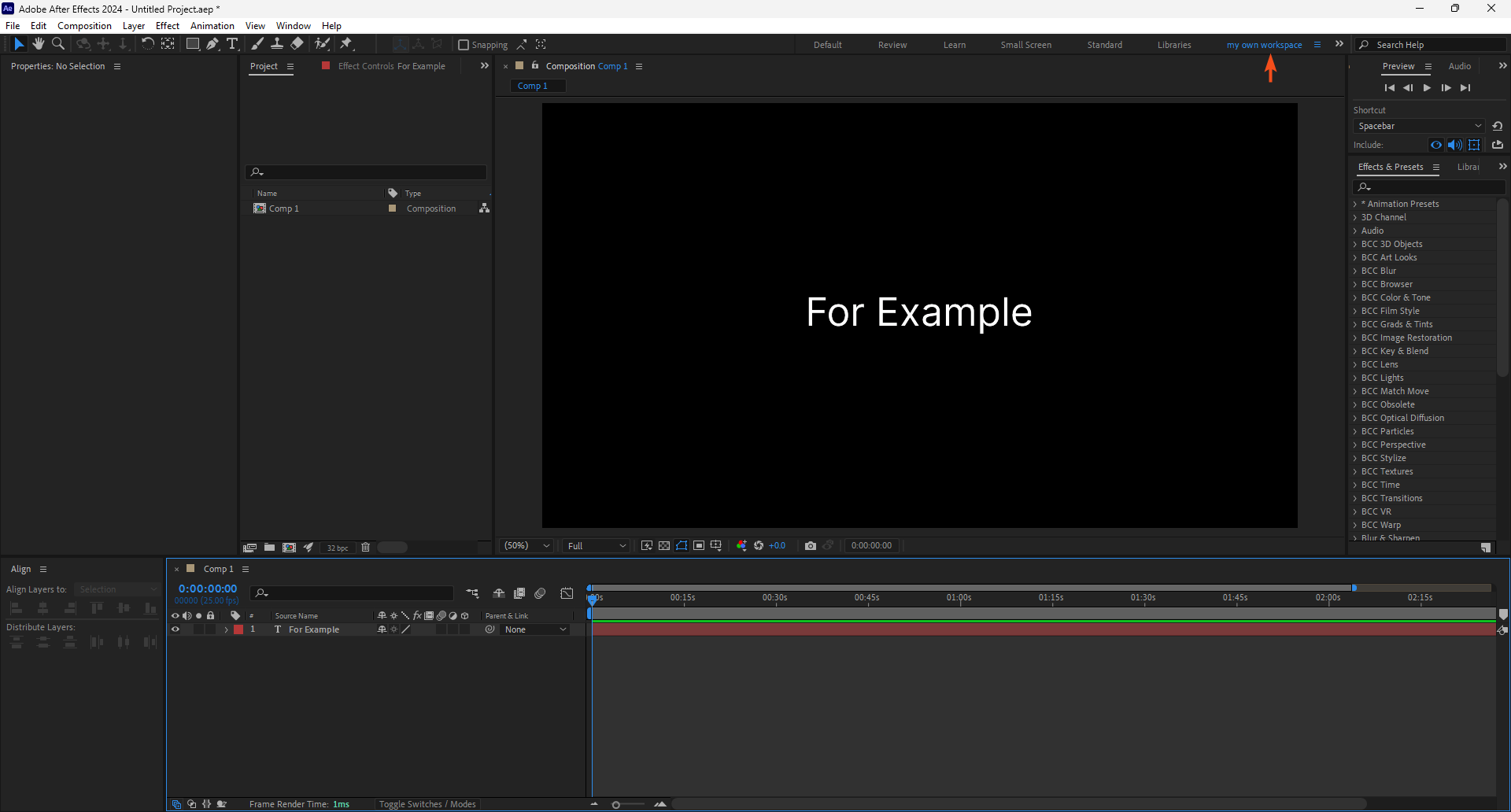
Task: Open the Graph Editor in timeline
Action: tap(567, 593)
